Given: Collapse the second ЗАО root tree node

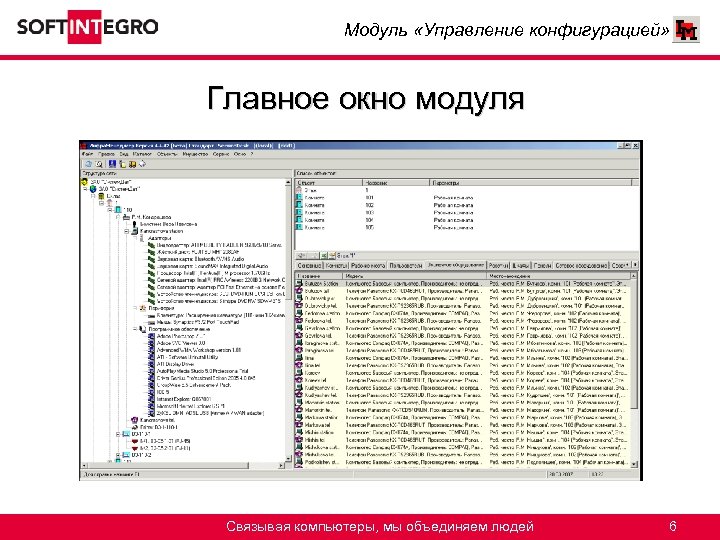Looking at the screenshot, I should [x=85, y=189].
